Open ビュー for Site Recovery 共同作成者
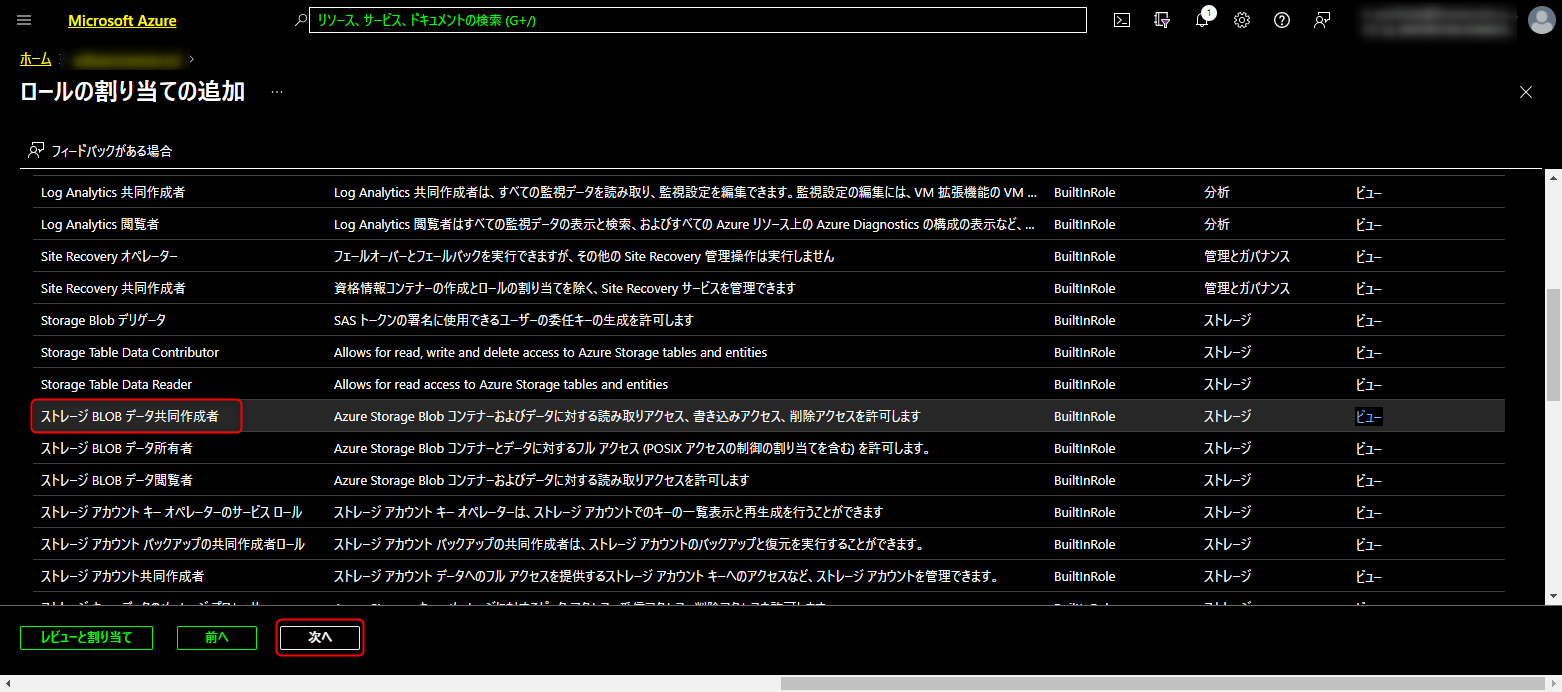1562x692 pixels. [1369, 288]
